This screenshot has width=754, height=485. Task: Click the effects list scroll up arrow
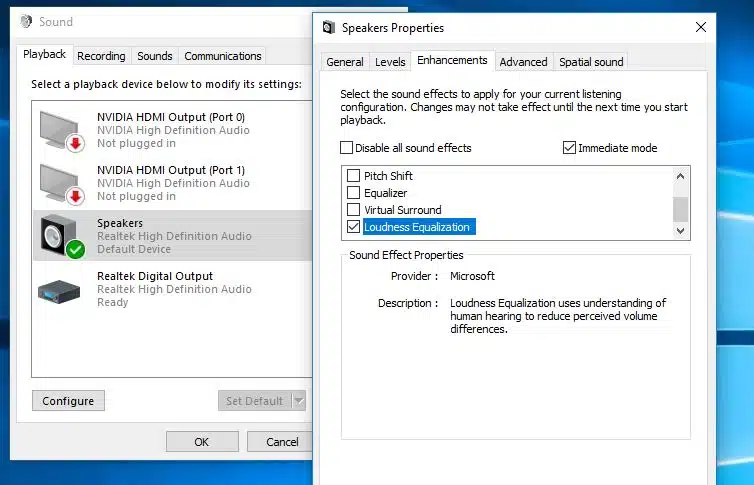(680, 176)
